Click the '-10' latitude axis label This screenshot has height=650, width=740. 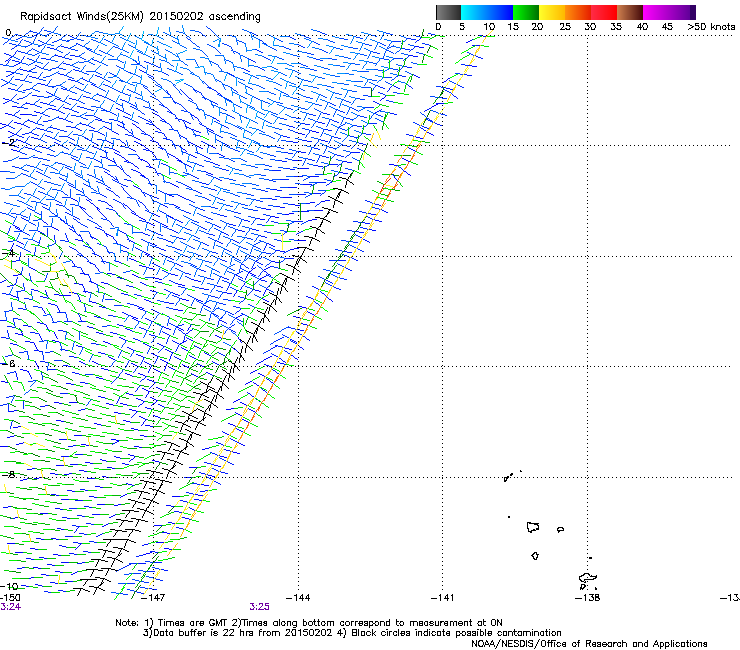click(x=10, y=586)
